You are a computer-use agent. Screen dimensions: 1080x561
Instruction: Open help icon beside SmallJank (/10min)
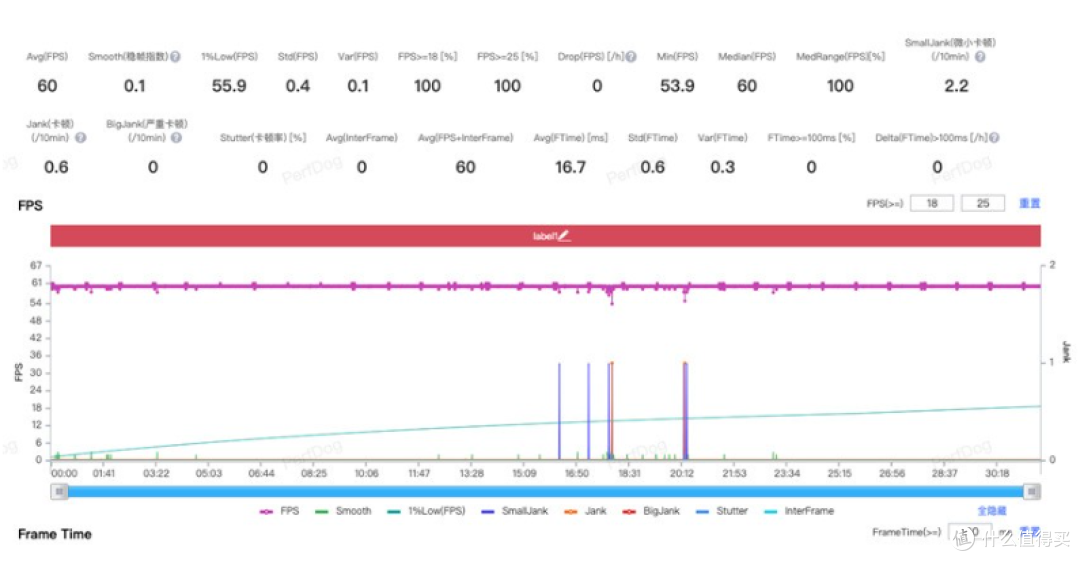pos(980,57)
